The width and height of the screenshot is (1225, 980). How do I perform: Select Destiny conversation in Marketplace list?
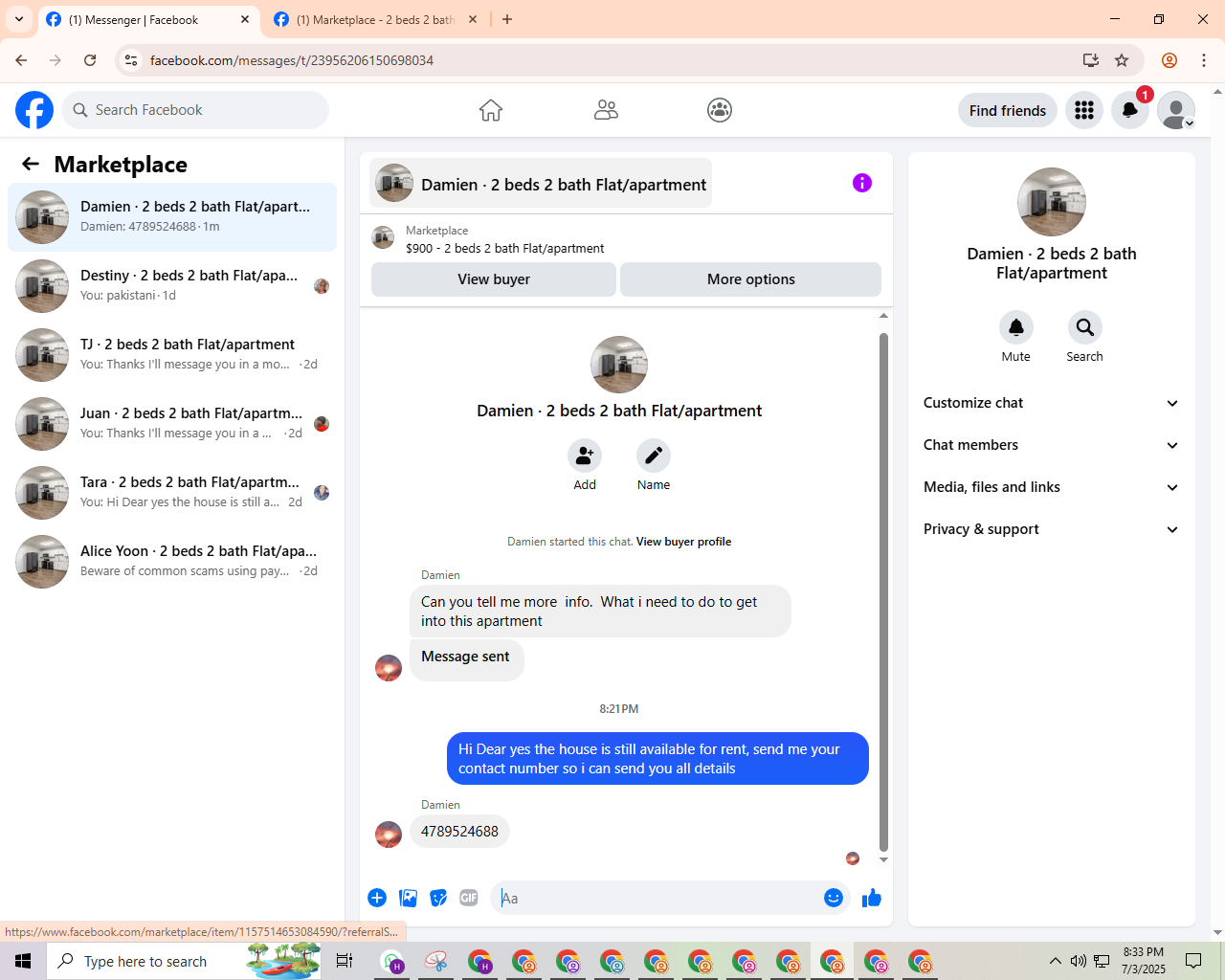tap(172, 286)
